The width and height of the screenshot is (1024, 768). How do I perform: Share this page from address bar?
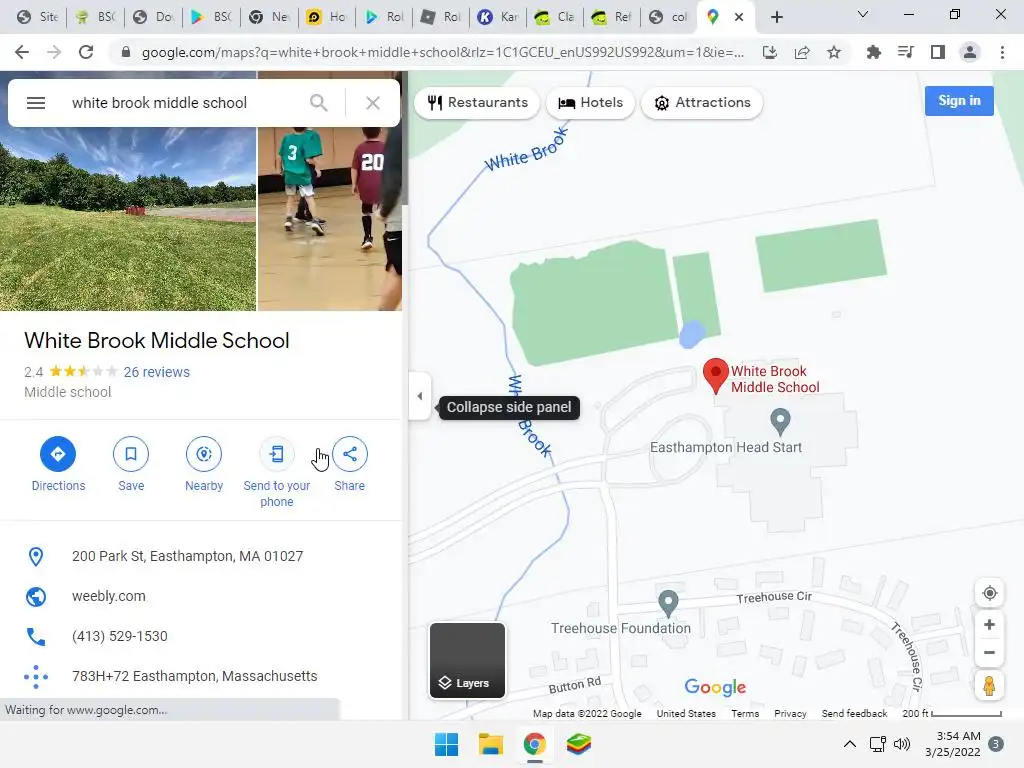click(802, 52)
